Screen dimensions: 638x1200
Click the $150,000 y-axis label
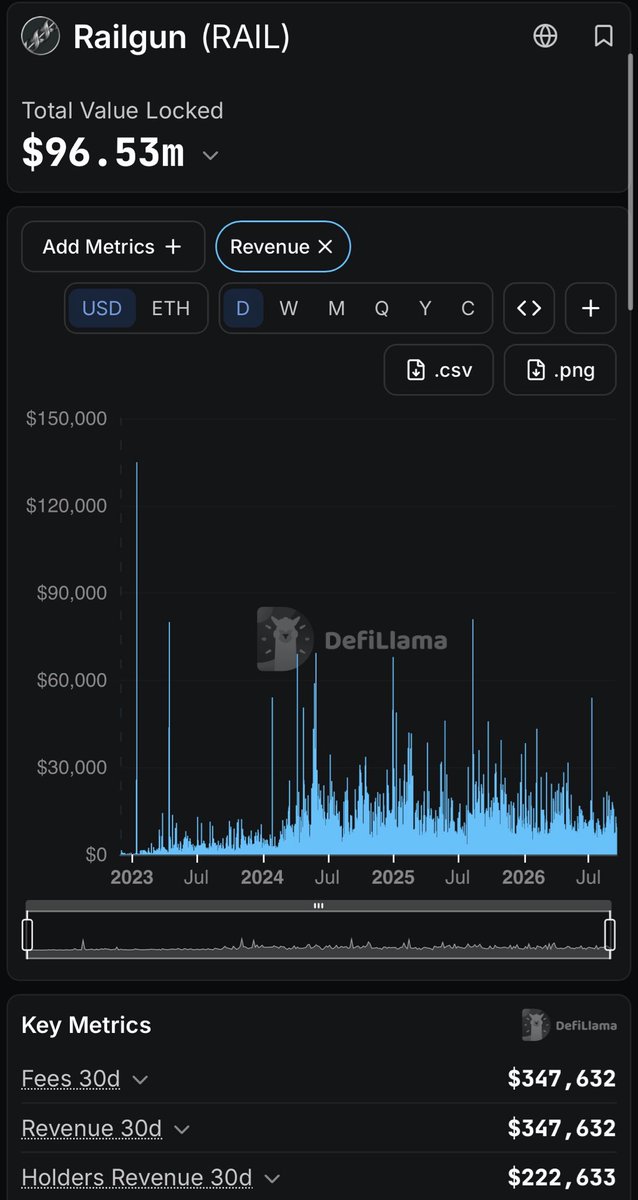click(x=66, y=418)
